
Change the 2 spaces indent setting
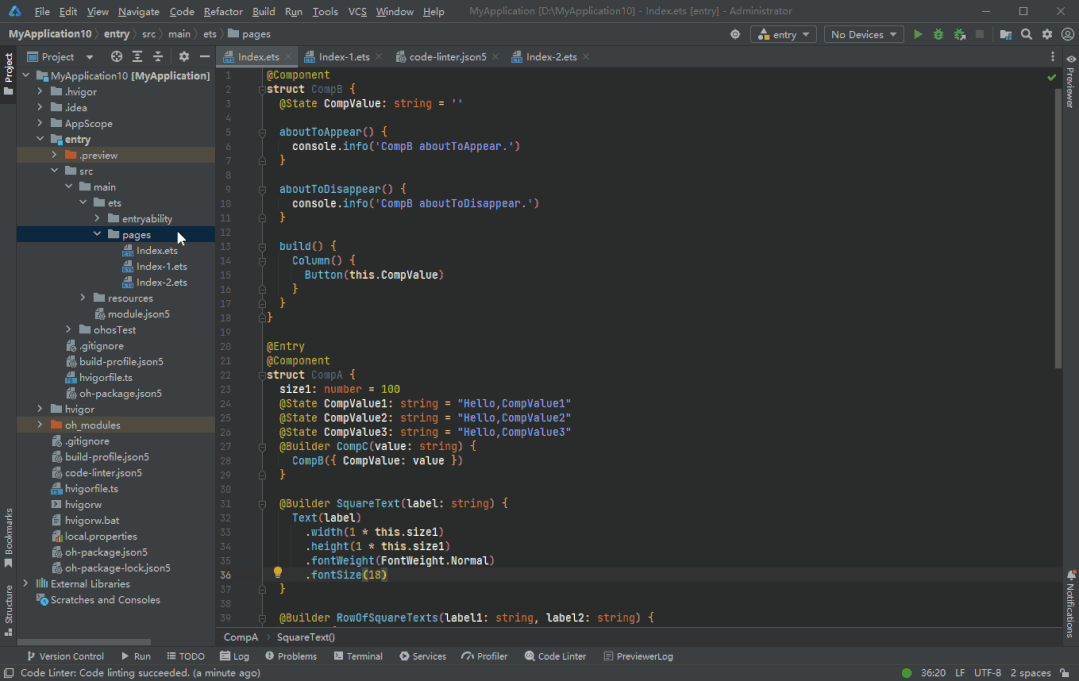[x=1030, y=673]
